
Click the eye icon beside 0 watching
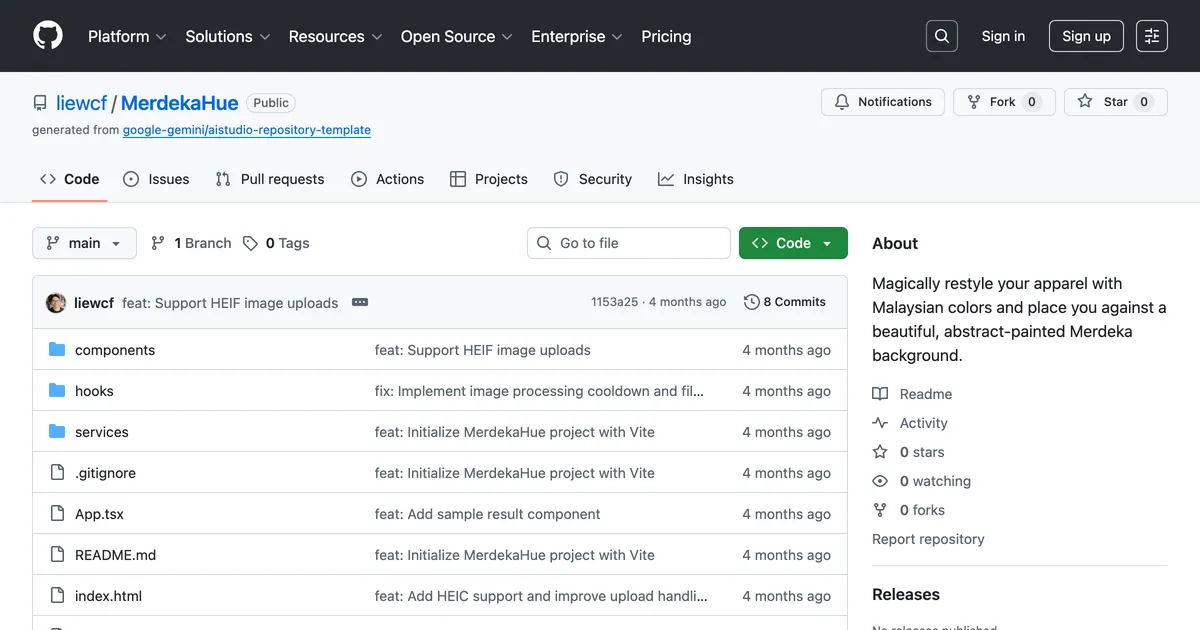pyautogui.click(x=879, y=481)
